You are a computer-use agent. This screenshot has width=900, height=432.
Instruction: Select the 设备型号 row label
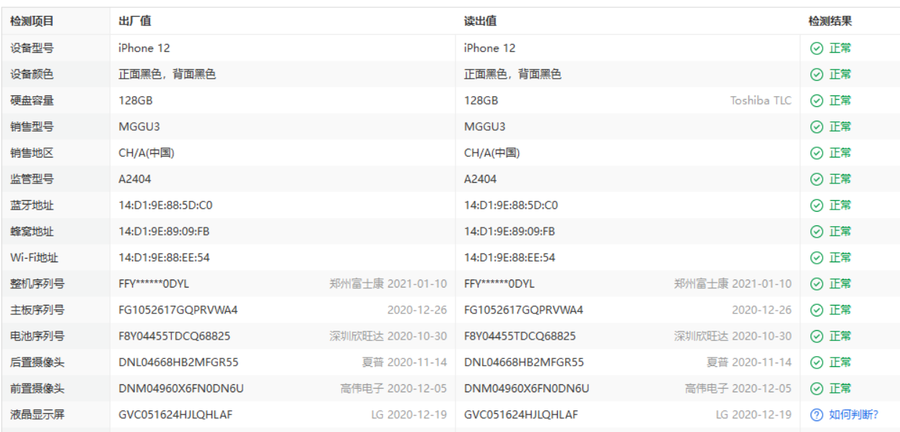(32, 48)
